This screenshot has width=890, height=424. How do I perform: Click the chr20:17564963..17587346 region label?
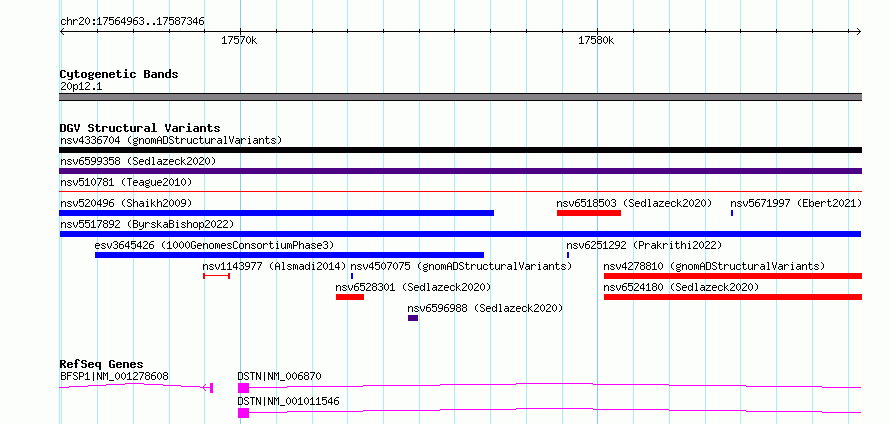[132, 22]
